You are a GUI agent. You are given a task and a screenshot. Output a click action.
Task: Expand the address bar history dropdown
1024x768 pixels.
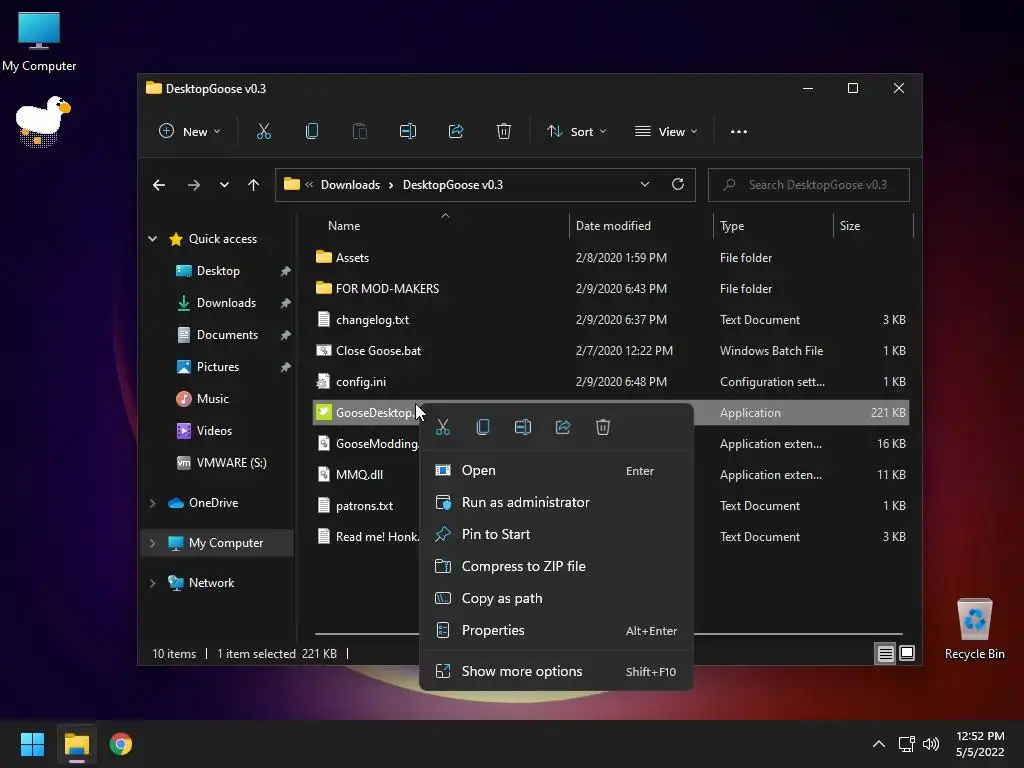645,184
